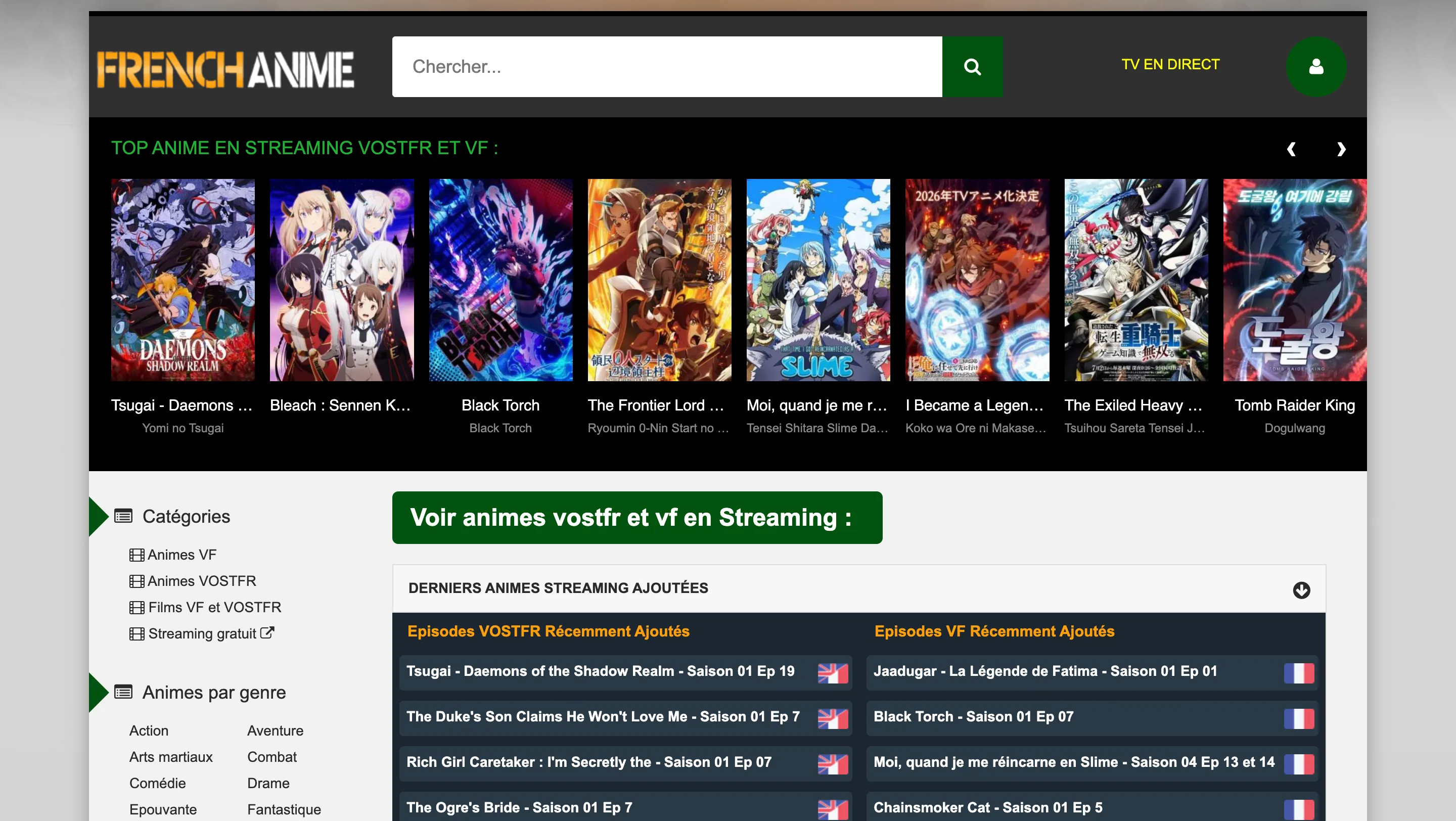
Task: Open the I Became a Legend poster thumbnail
Action: [977, 280]
